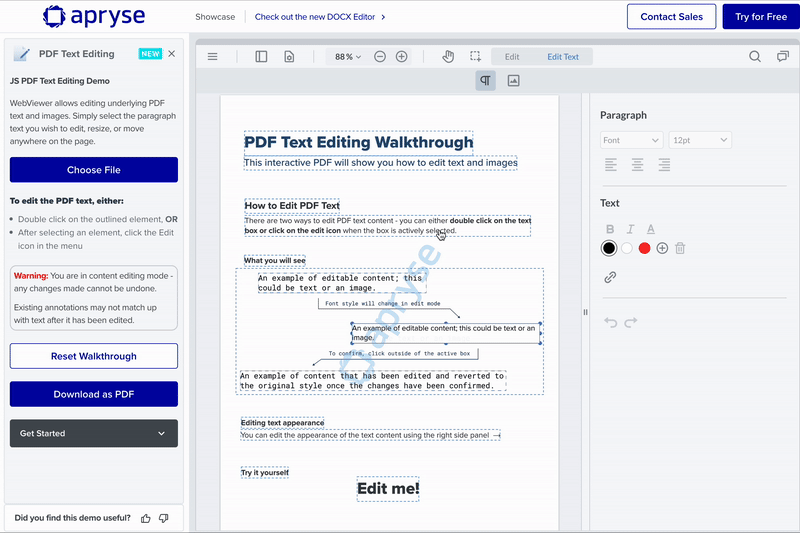
Task: Select the white color swatch
Action: click(x=627, y=248)
